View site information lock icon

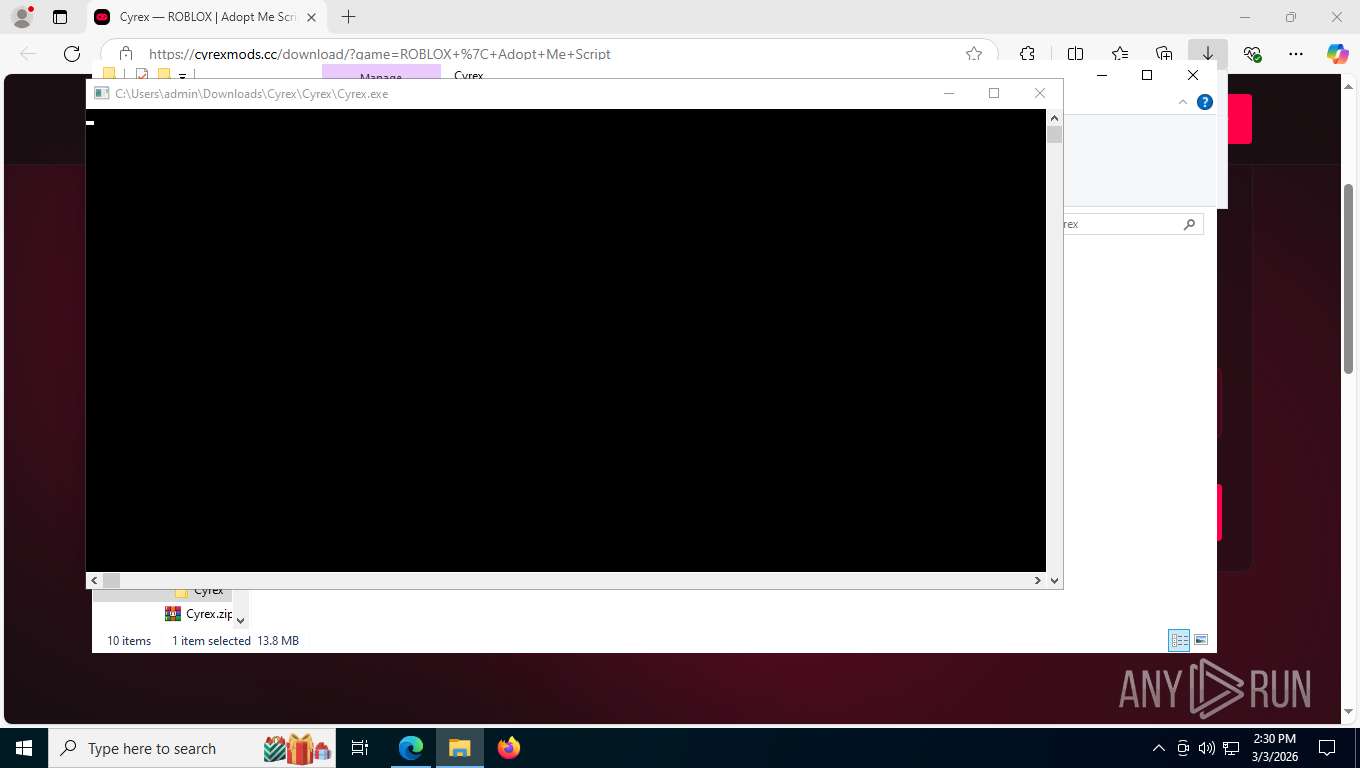tap(125, 54)
